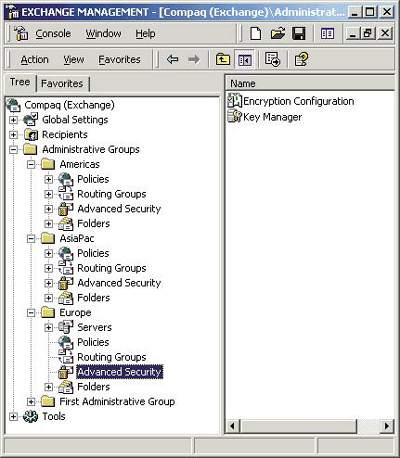
Task: Switch to the Favorites tab
Action: (x=62, y=83)
